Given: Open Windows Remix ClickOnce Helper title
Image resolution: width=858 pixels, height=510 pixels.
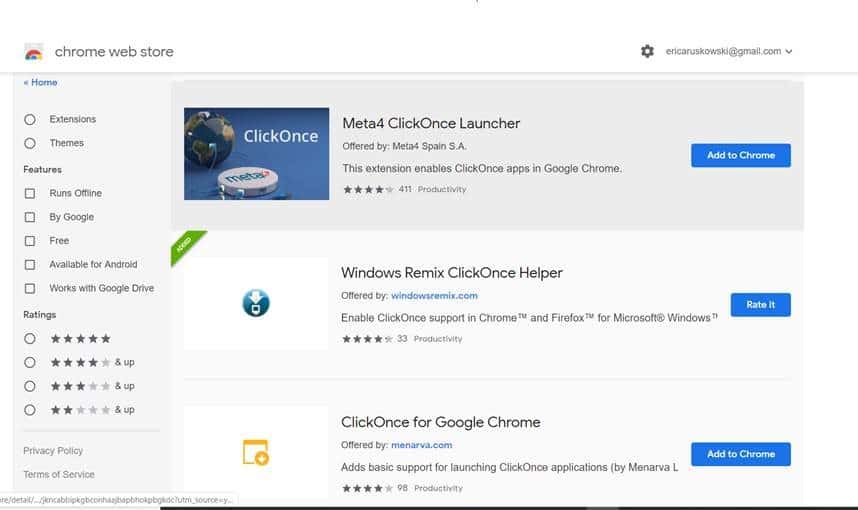Looking at the screenshot, I should click(x=451, y=273).
